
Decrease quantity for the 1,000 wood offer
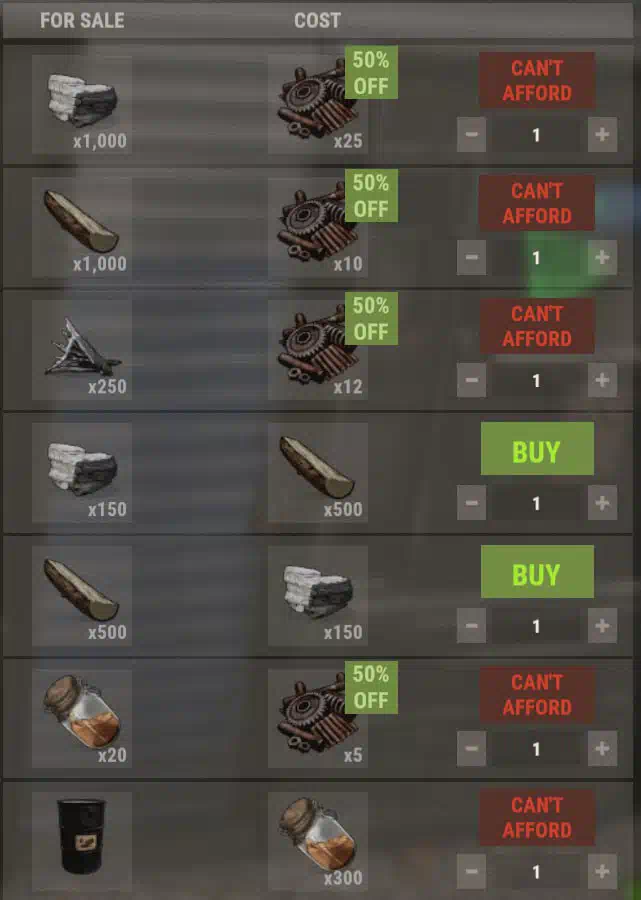472,258
